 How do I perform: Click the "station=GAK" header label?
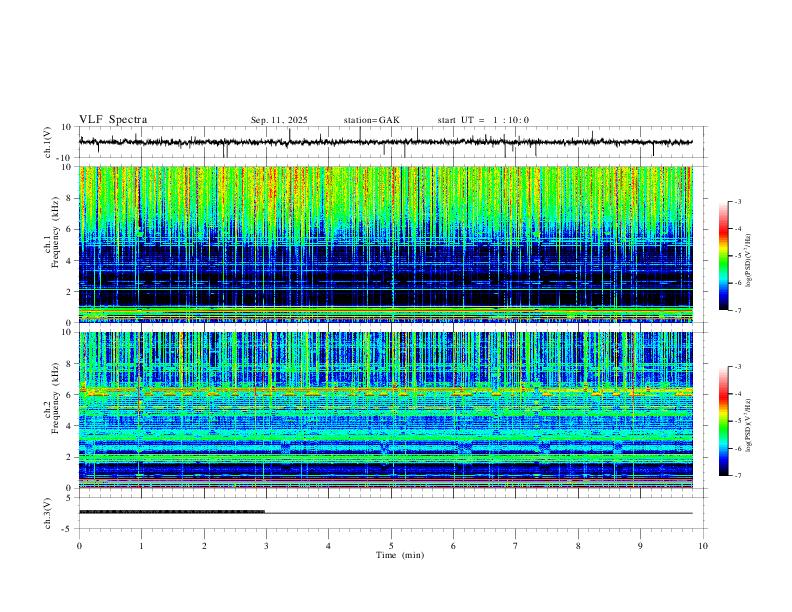(x=371, y=120)
